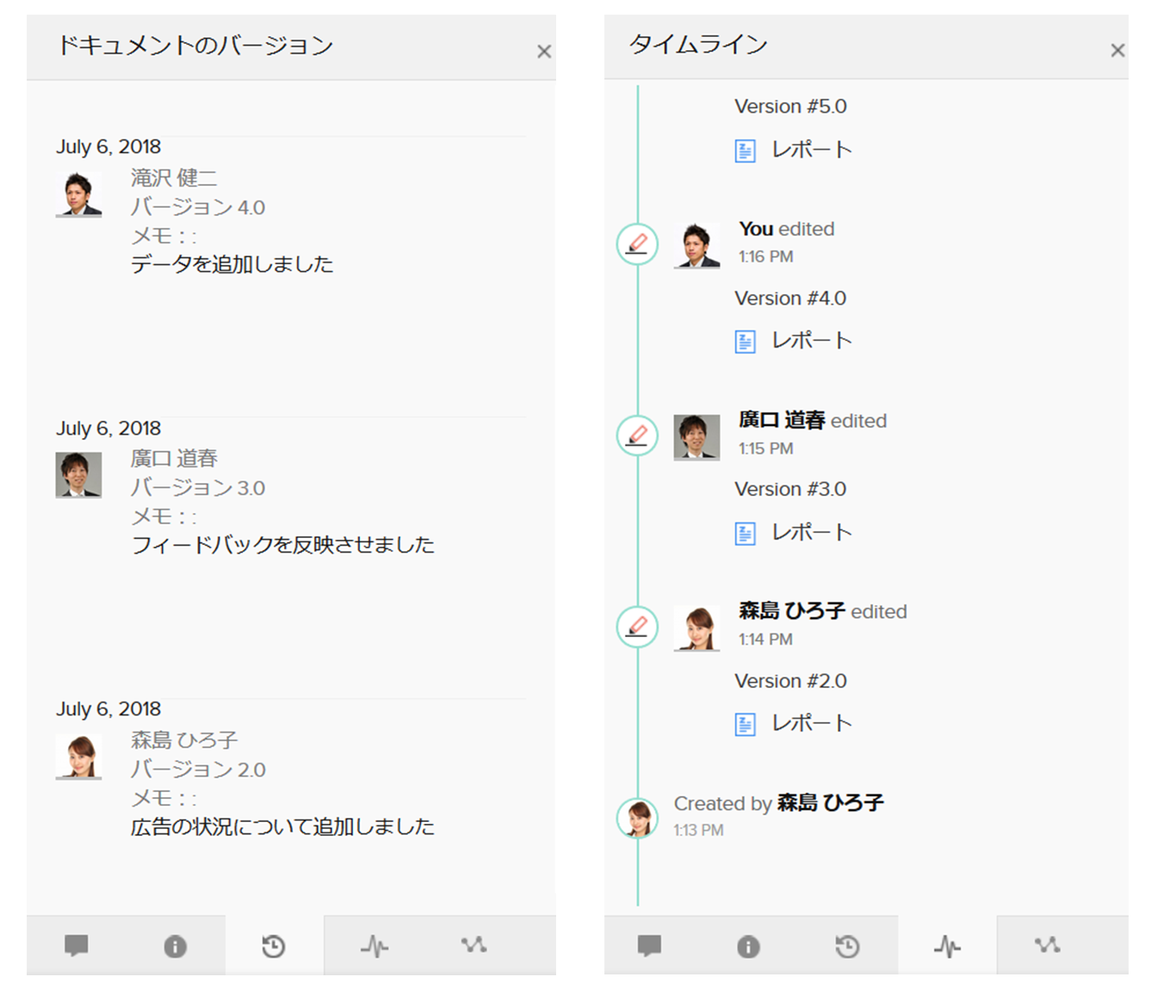Viewport: 1176px width, 1008px height.
Task: Switch to the activity tab in the timeline panel
Action: 948,945
